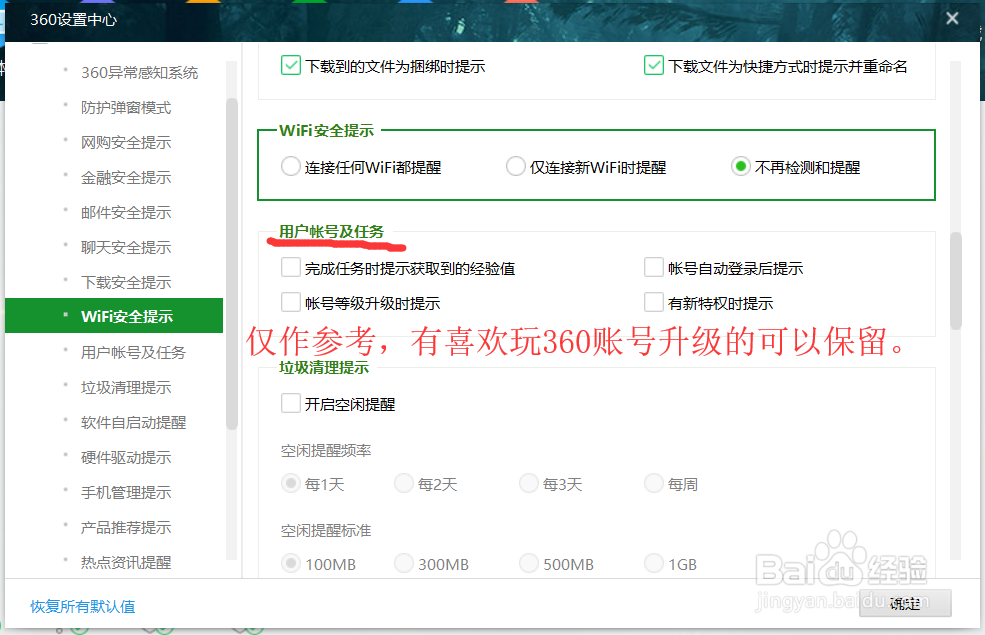Check 帐号自动登录后提示 option
This screenshot has height=635, width=985.
pyautogui.click(x=653, y=267)
